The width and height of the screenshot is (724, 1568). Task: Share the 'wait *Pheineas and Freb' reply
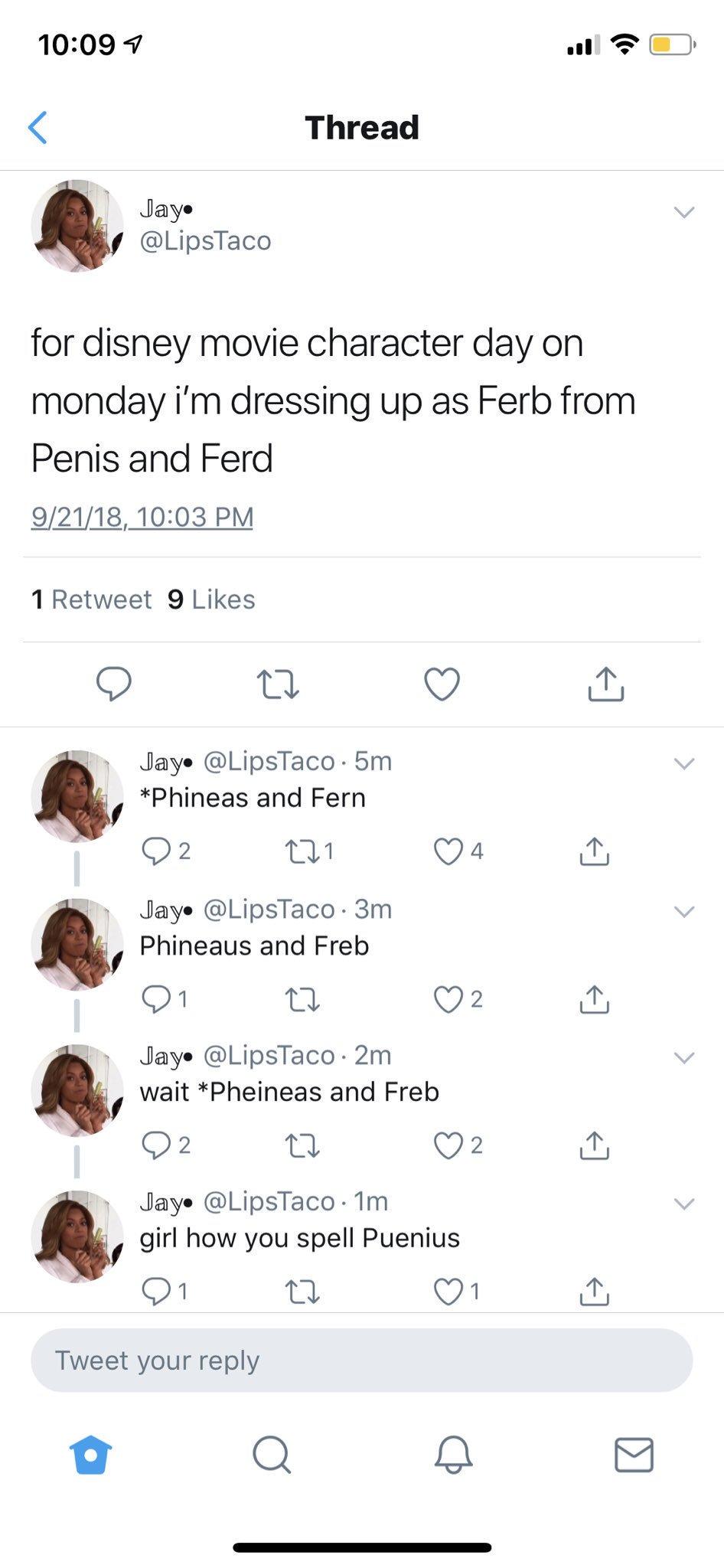(x=594, y=1145)
